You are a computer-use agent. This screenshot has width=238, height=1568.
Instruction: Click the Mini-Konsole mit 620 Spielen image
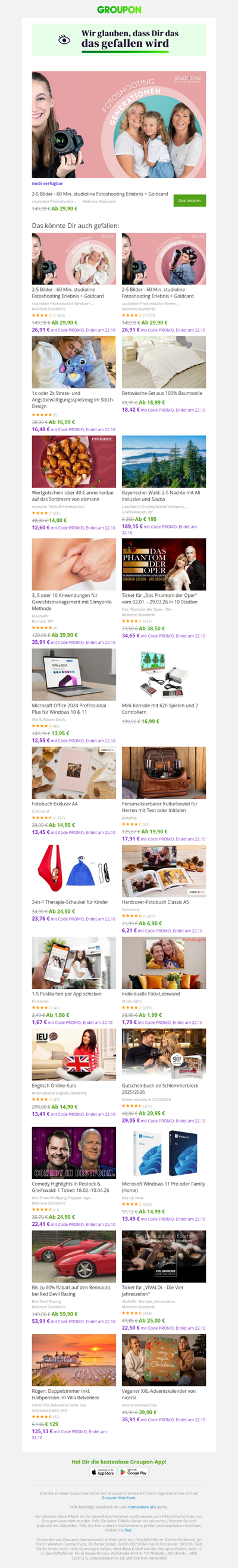pos(164,674)
